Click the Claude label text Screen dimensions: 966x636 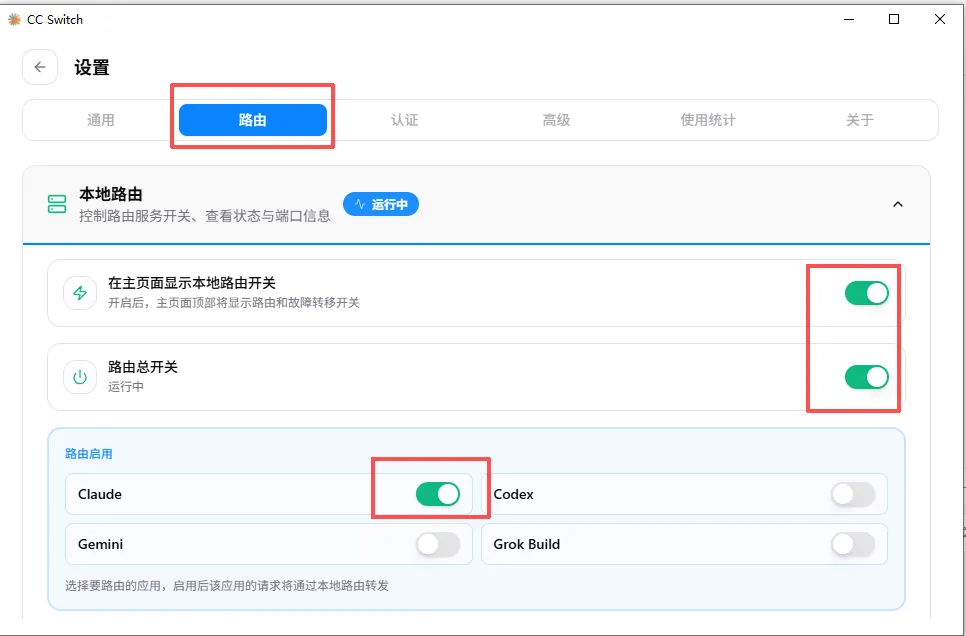[100, 494]
